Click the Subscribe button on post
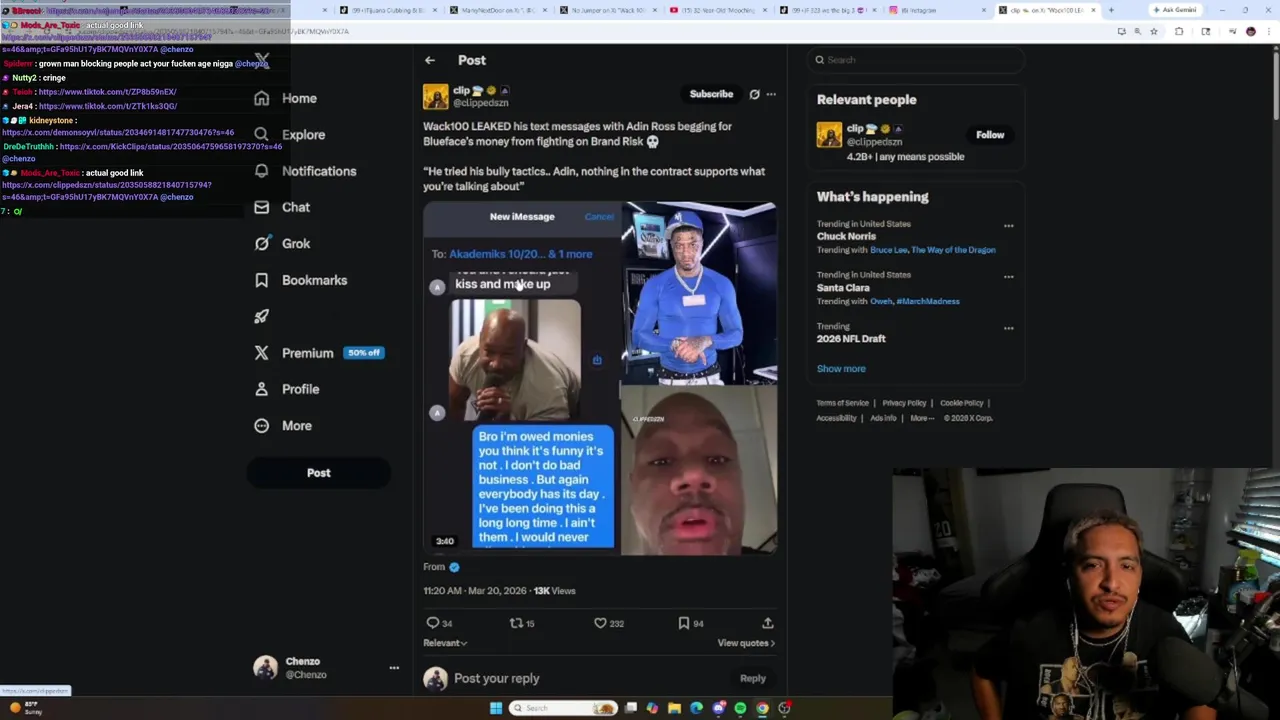 tap(711, 94)
